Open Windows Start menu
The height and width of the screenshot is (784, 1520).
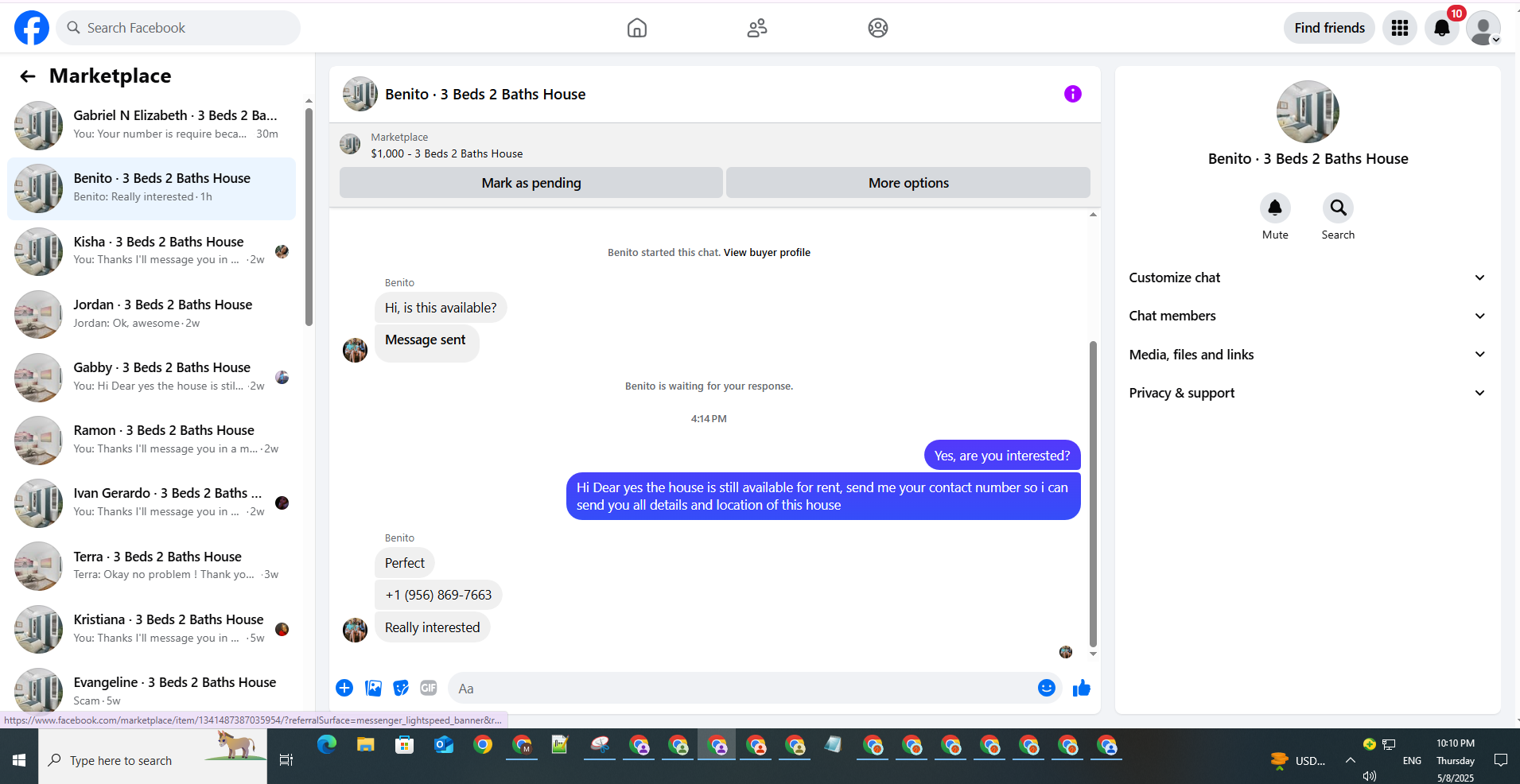19,760
